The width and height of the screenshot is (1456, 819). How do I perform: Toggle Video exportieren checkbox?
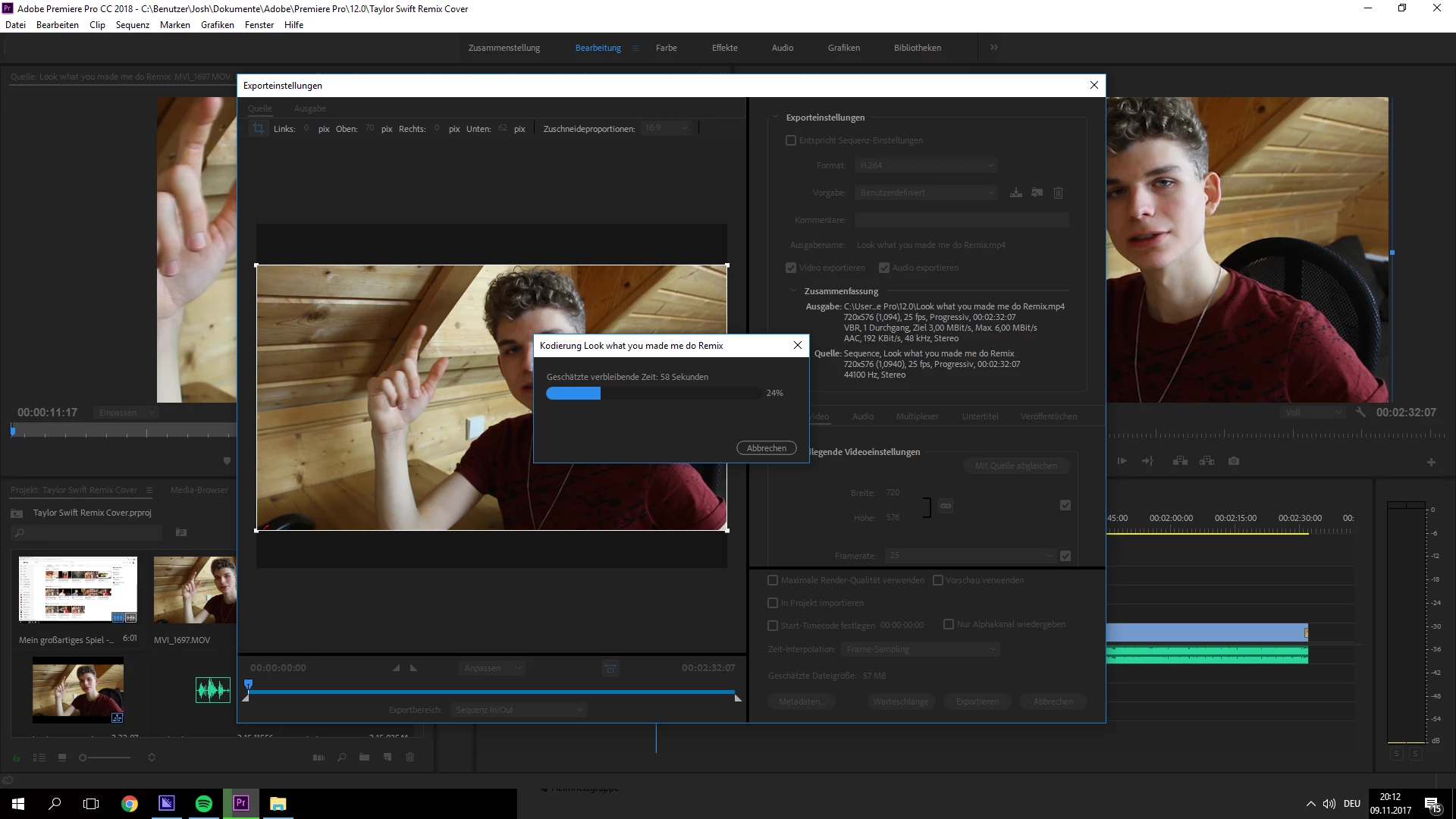coord(791,268)
